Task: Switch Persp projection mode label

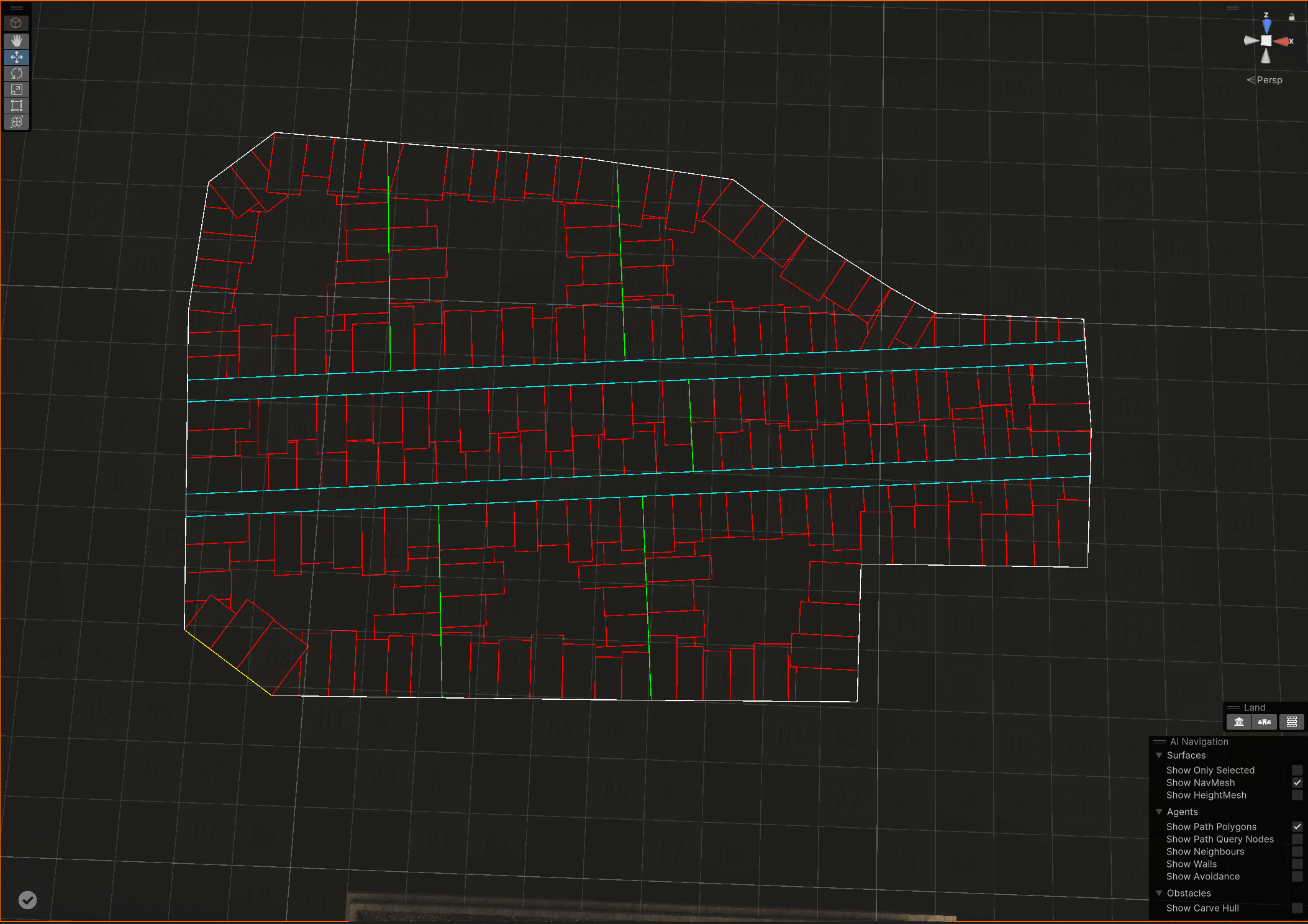Action: (x=1265, y=80)
